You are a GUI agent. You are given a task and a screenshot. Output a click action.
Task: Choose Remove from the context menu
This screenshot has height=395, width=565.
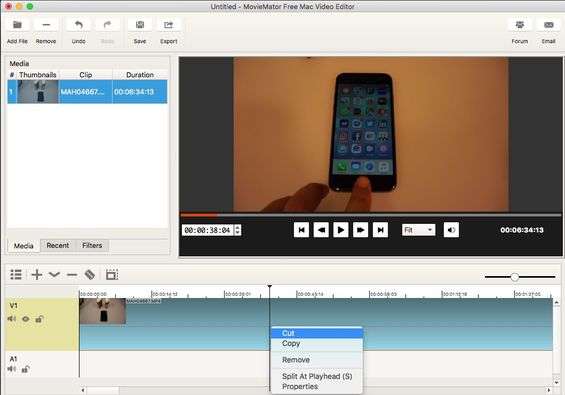(317, 360)
